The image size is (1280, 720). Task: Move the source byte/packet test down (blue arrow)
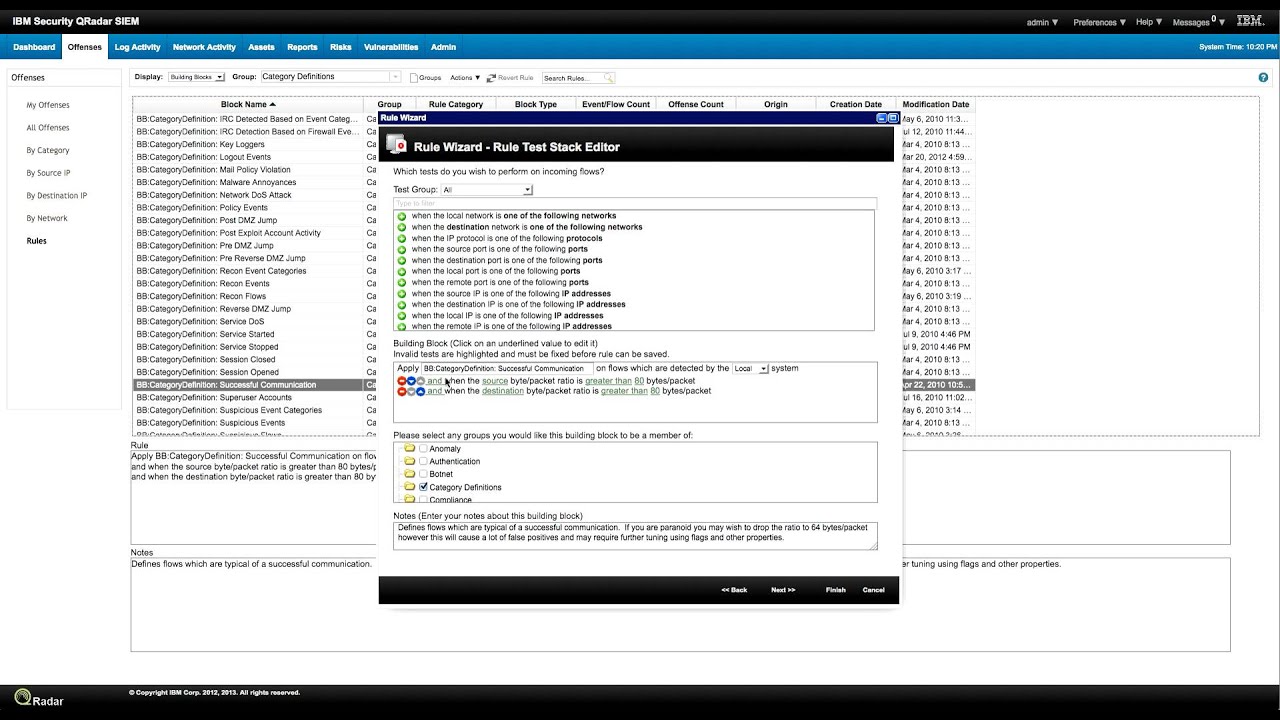click(x=412, y=381)
